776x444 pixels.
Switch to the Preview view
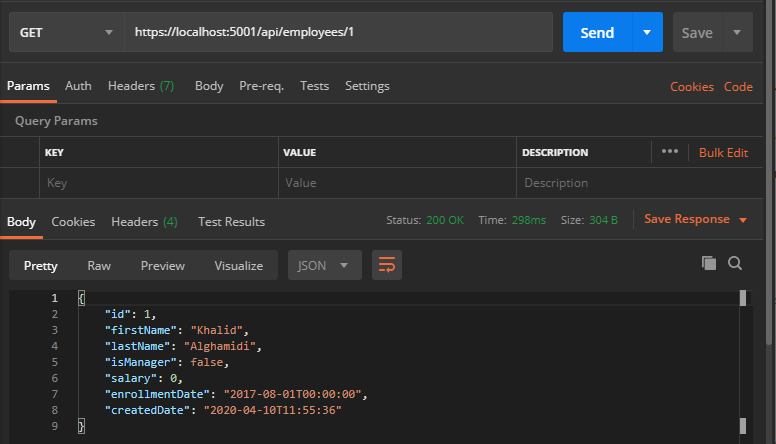pyautogui.click(x=163, y=266)
